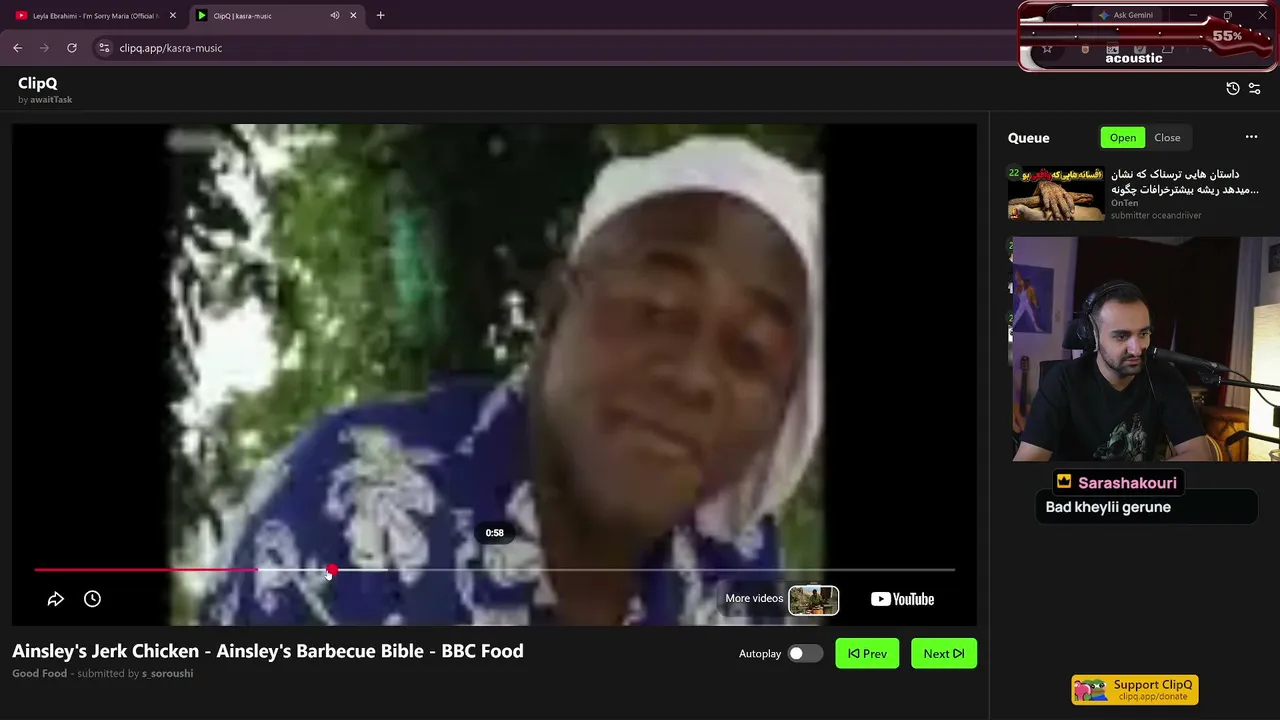The width and height of the screenshot is (1280, 720).
Task: Switch to the Leyla Ebrahimi YouTube tab
Action: pos(95,15)
